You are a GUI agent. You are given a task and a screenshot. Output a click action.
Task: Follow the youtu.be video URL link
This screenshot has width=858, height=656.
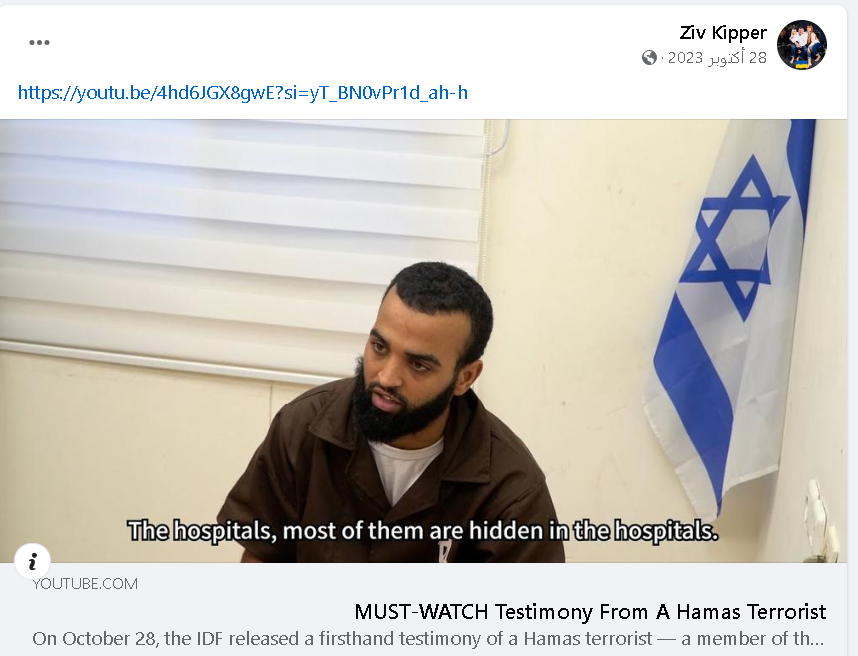coord(243,92)
